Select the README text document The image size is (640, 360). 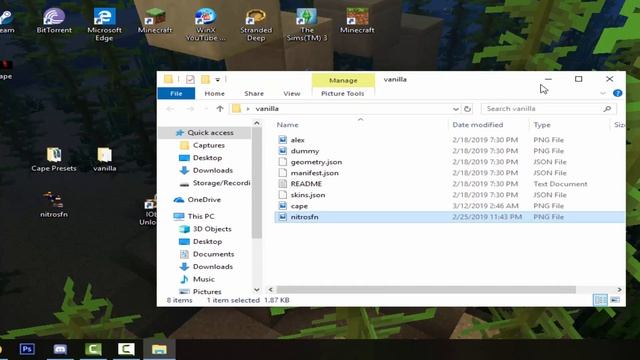(x=306, y=184)
